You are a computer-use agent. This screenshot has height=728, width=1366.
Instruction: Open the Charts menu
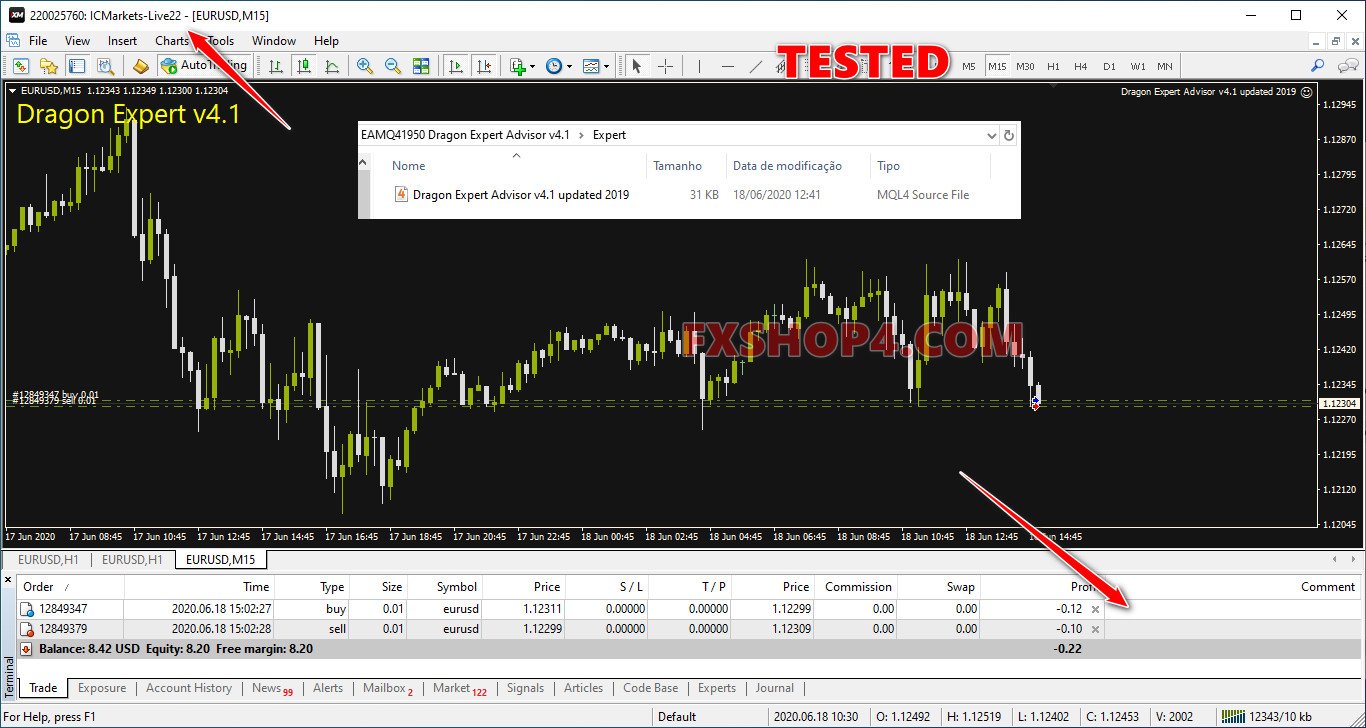171,41
